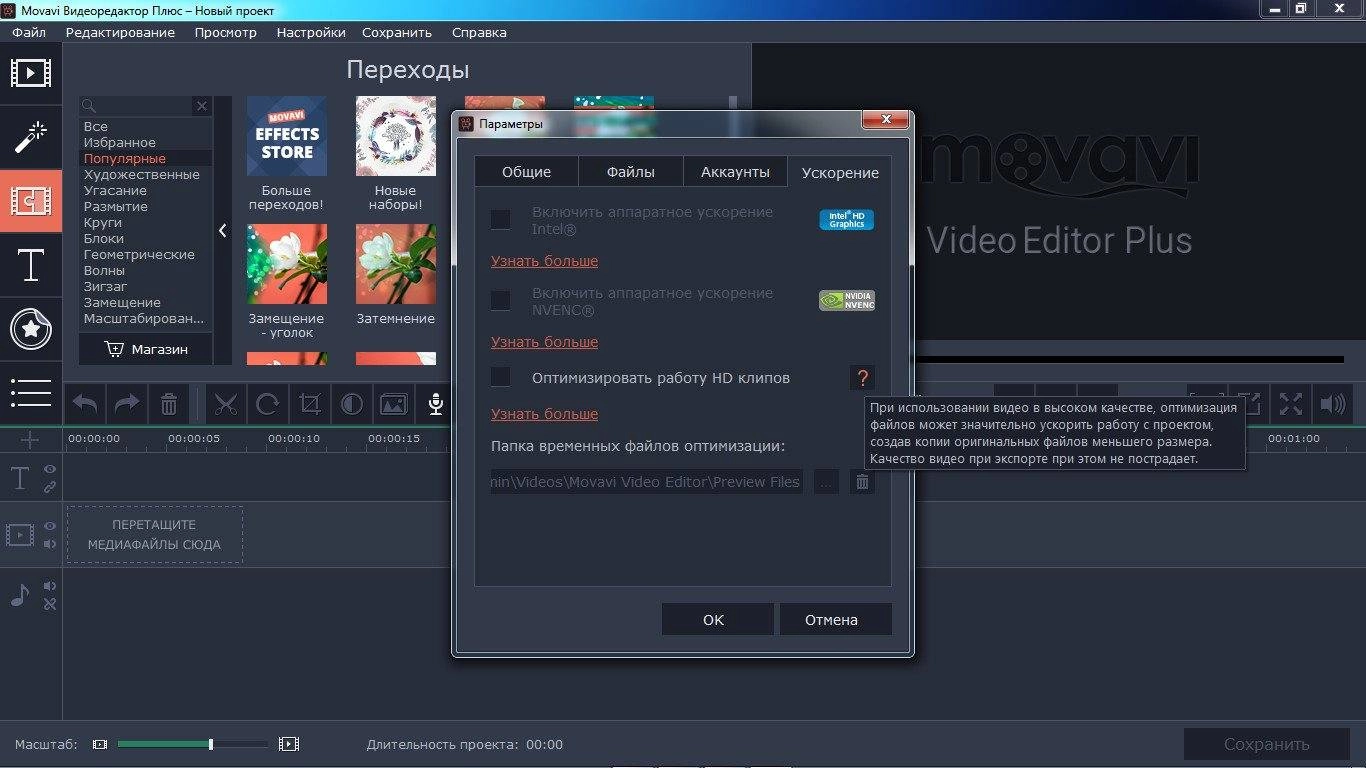The height and width of the screenshot is (768, 1366).
Task: Select the Crop tool icon
Action: click(x=310, y=404)
